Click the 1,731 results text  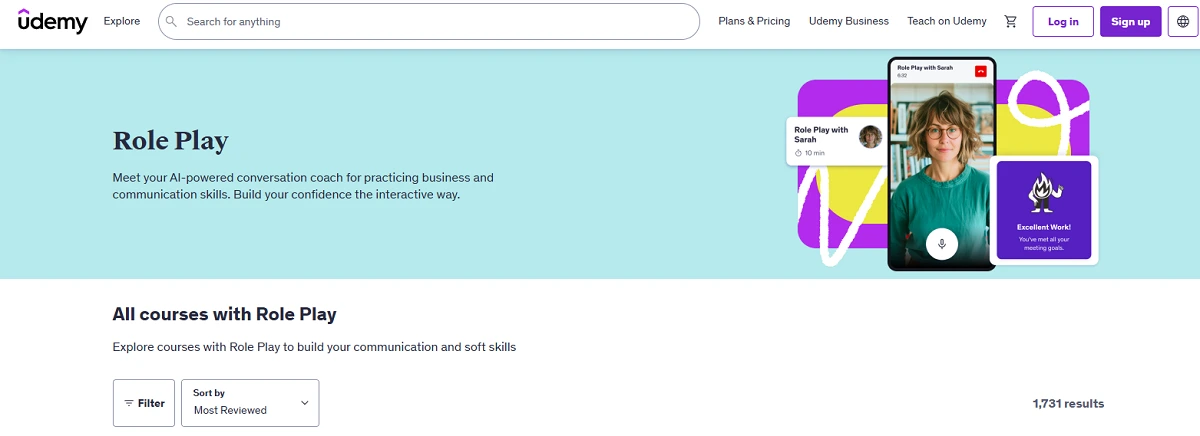point(1068,404)
